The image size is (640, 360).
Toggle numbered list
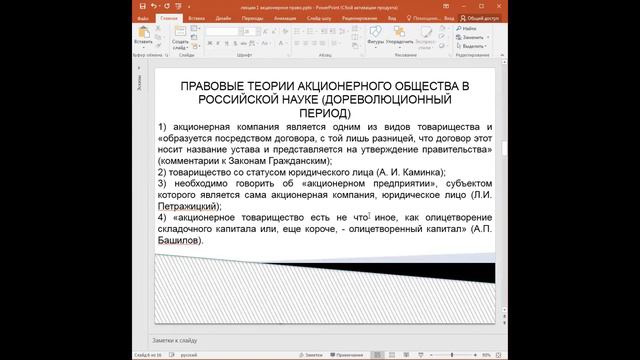[x=310, y=31]
